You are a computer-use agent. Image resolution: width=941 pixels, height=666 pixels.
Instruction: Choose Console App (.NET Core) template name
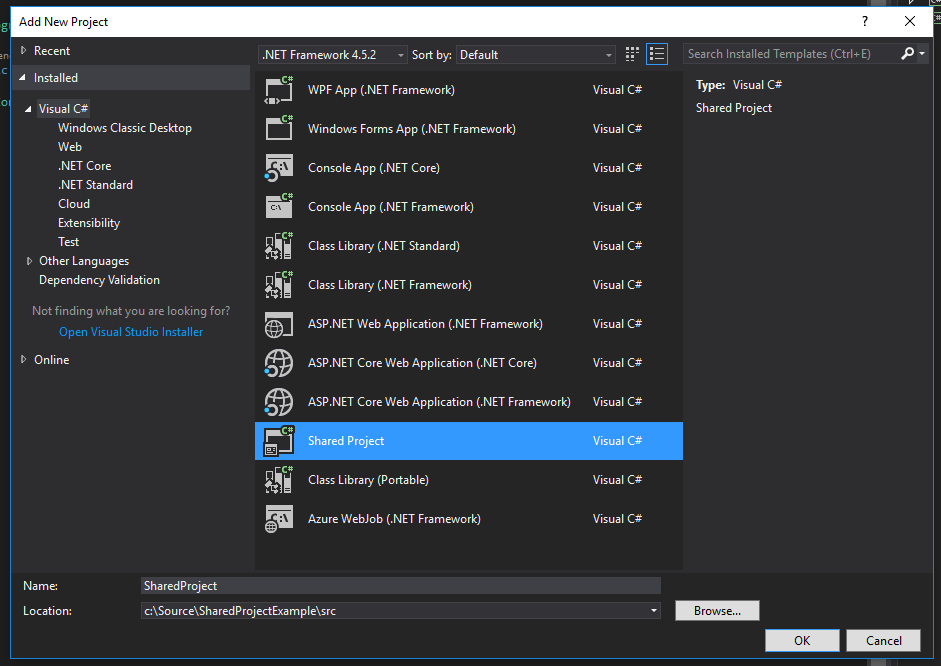pyautogui.click(x=374, y=168)
